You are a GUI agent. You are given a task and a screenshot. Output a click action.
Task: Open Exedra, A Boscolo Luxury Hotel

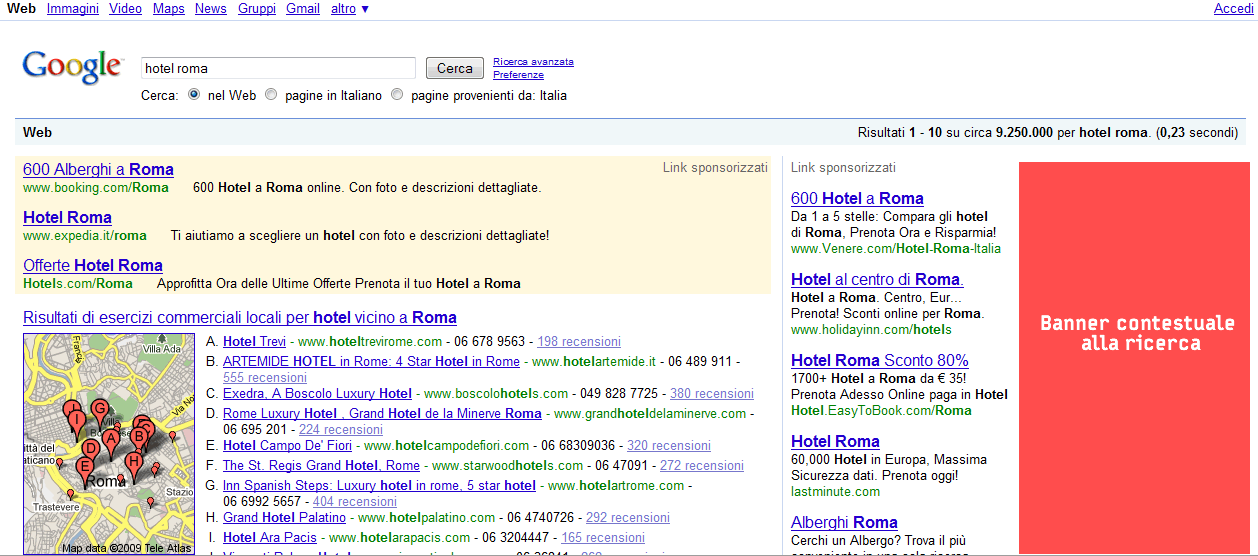coord(317,394)
